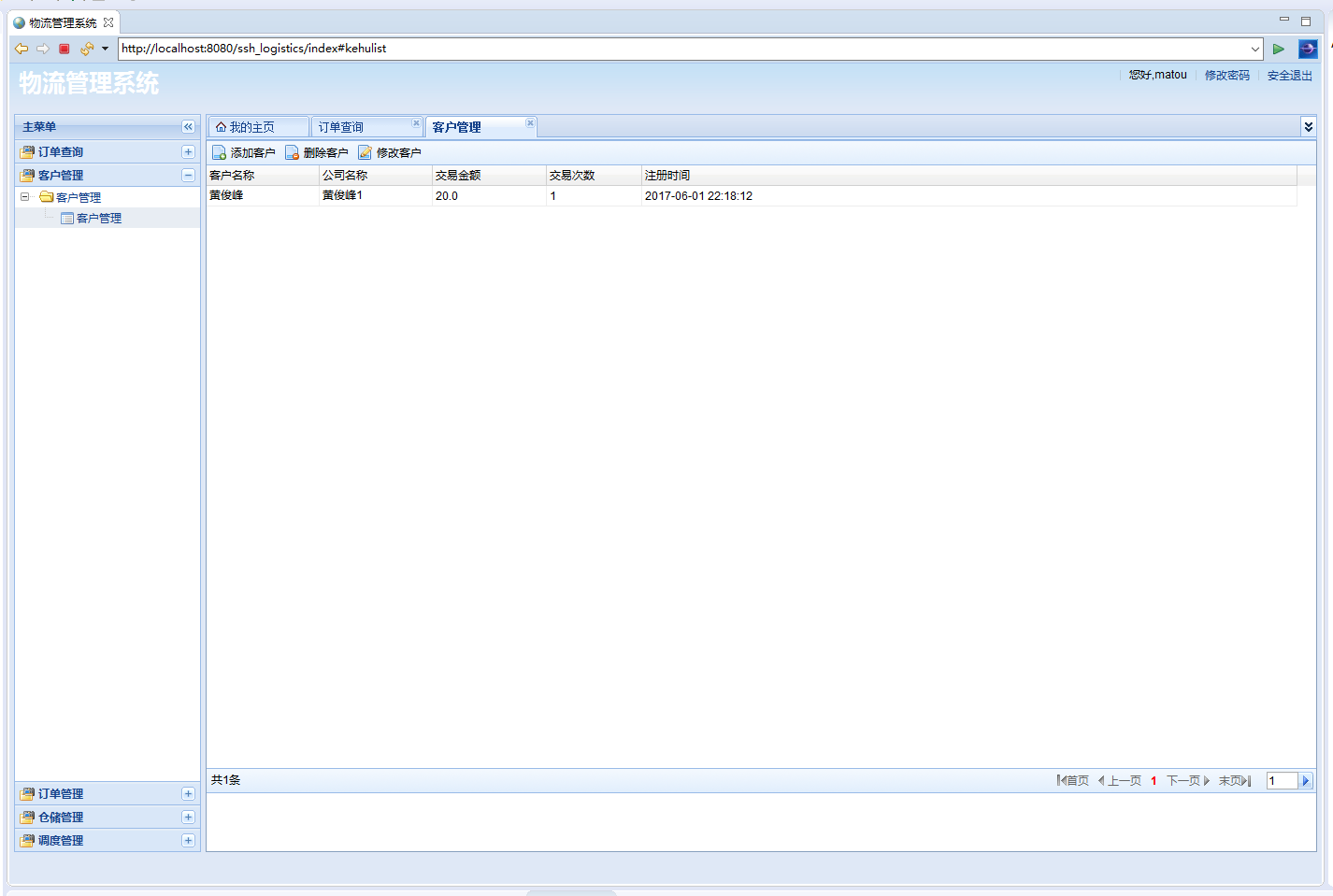Viewport: 1333px width, 896px height.
Task: Click the 添加客户 toolbar button
Action: click(x=244, y=153)
